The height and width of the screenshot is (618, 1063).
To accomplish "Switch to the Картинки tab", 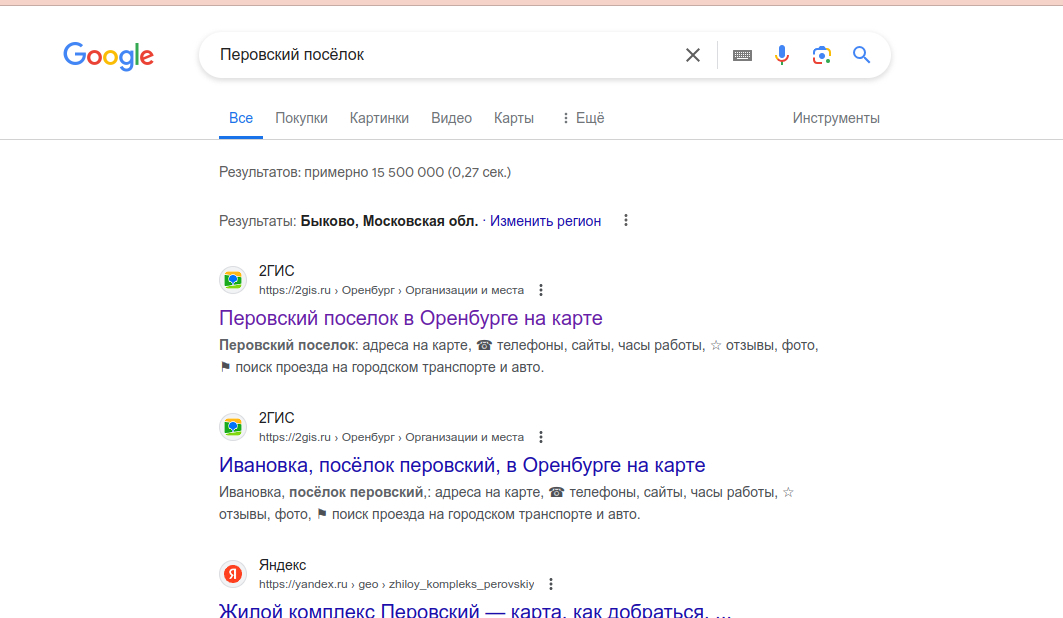I will (379, 118).
